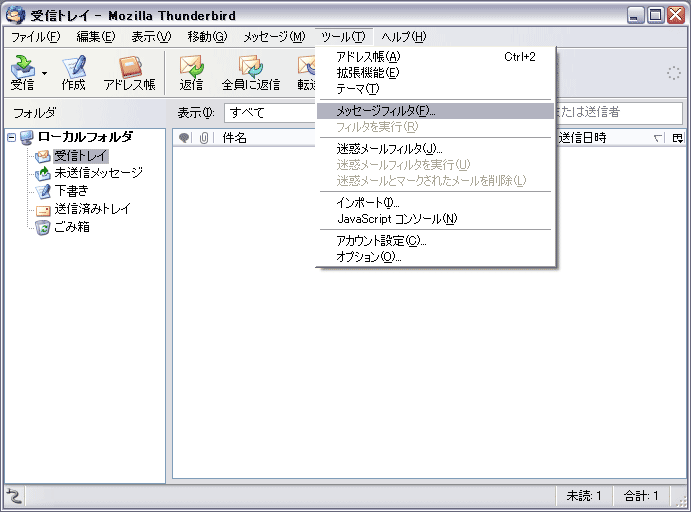Click the Thunderbird title bar icon

pos(15,15)
